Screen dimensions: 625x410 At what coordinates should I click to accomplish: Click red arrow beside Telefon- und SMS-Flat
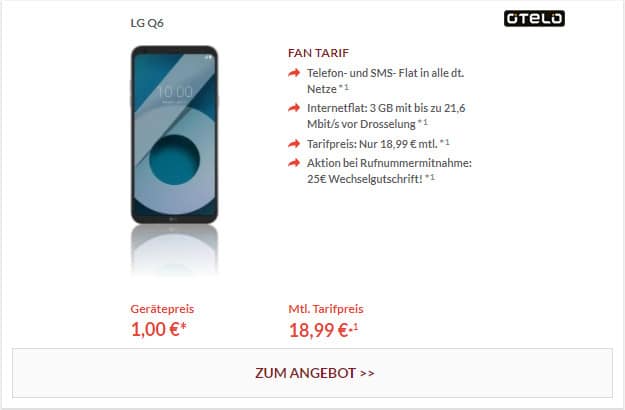click(294, 73)
